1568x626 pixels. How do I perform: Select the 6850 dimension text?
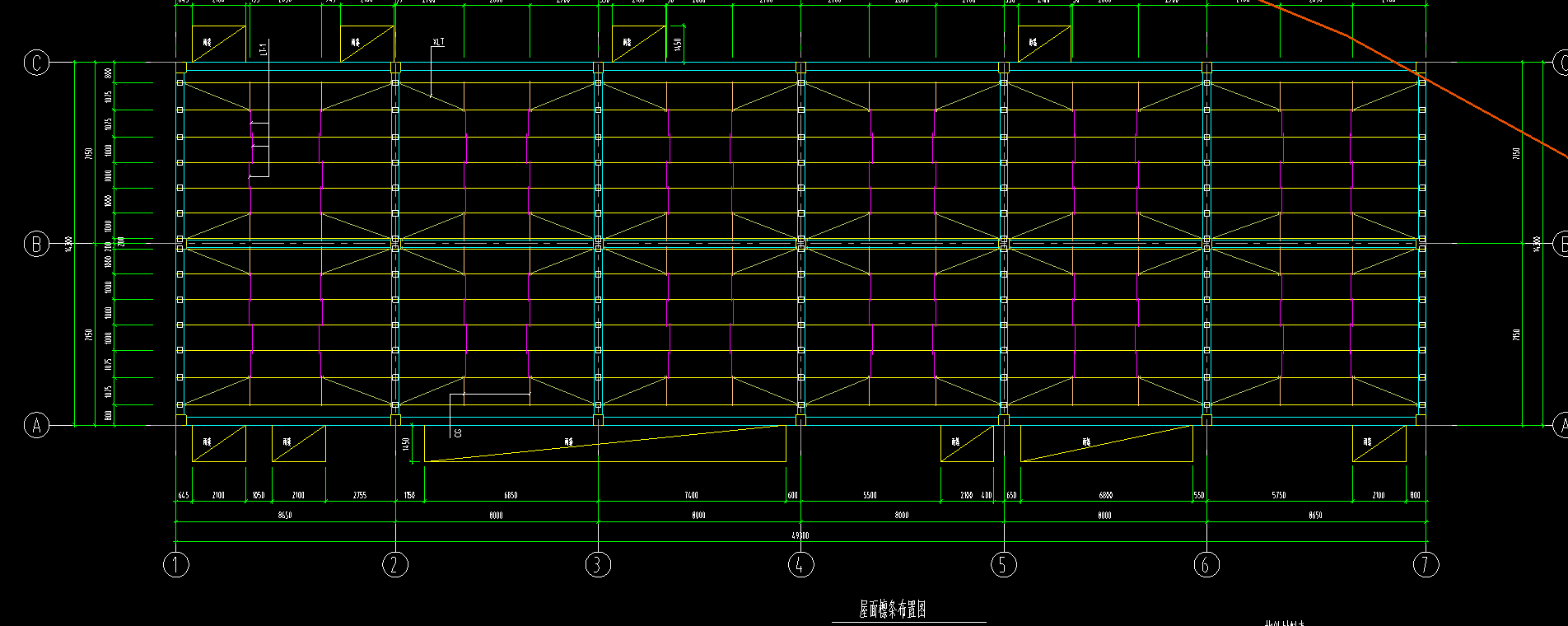pos(511,495)
